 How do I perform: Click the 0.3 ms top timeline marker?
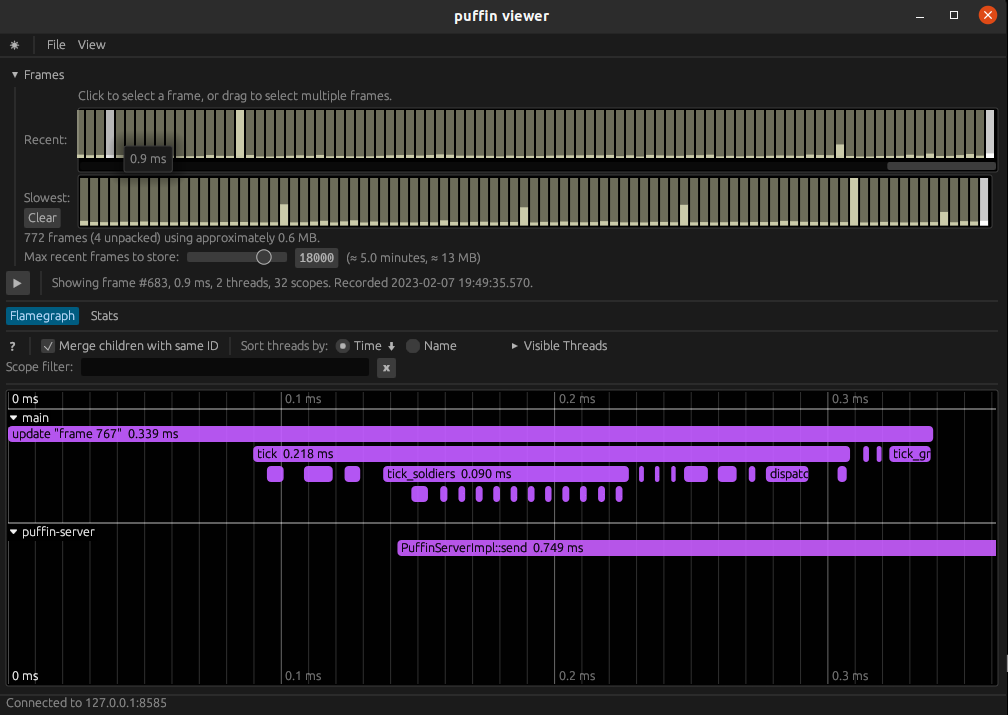tap(850, 399)
